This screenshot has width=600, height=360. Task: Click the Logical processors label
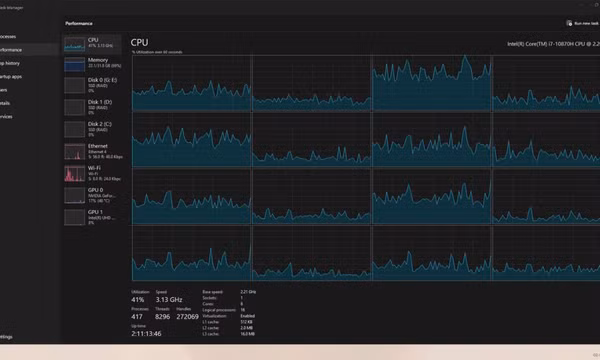tap(219, 310)
